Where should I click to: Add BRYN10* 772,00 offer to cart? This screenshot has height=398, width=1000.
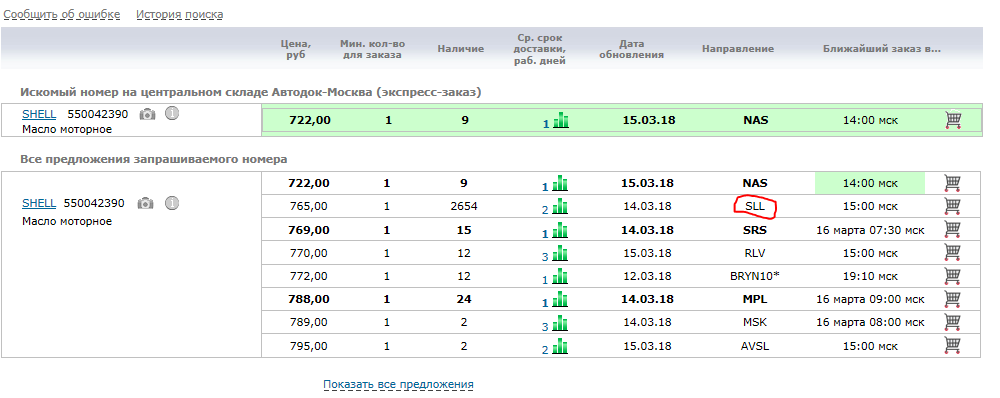pos(953,276)
